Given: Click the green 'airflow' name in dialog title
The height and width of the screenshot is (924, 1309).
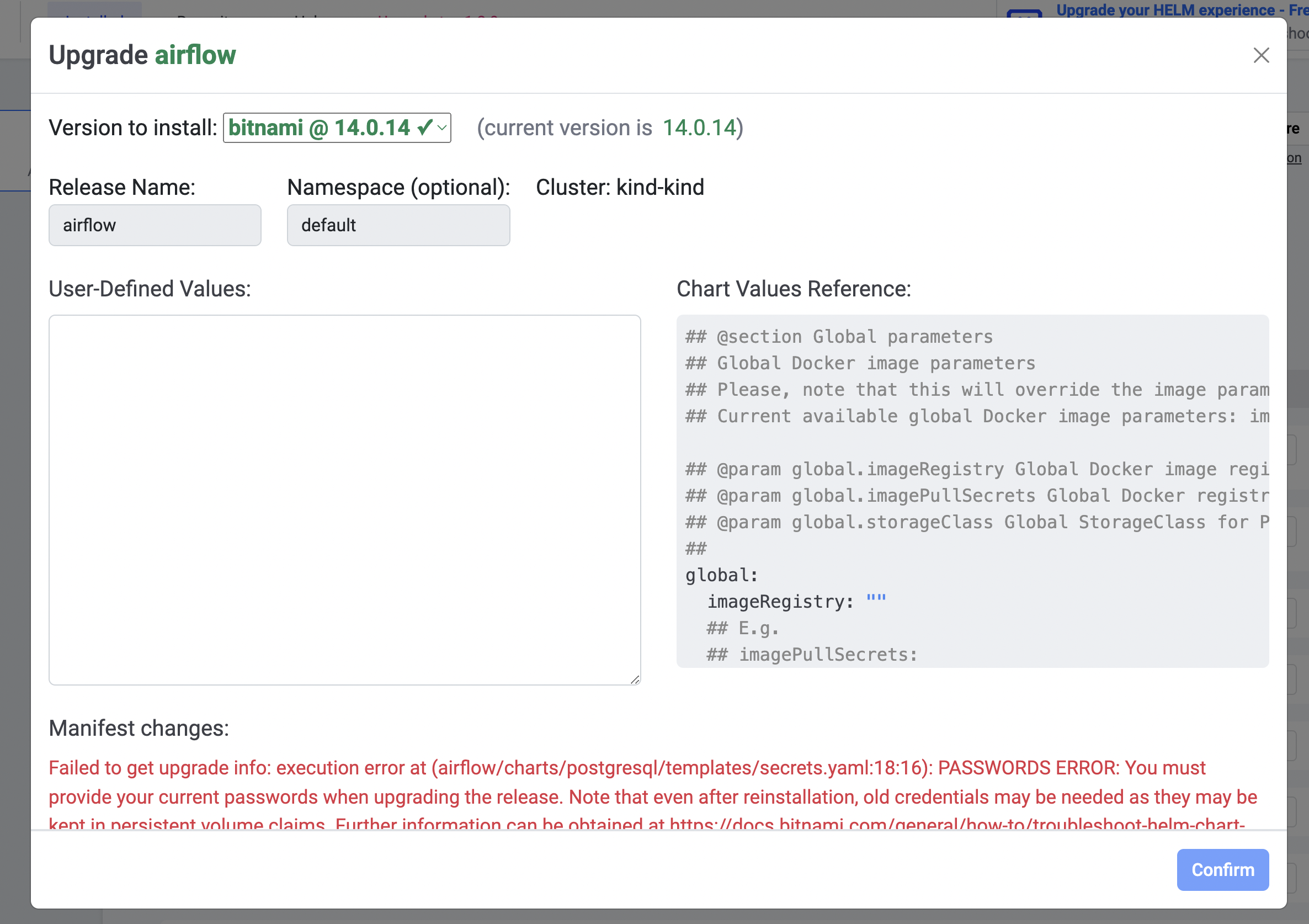Looking at the screenshot, I should (195, 55).
